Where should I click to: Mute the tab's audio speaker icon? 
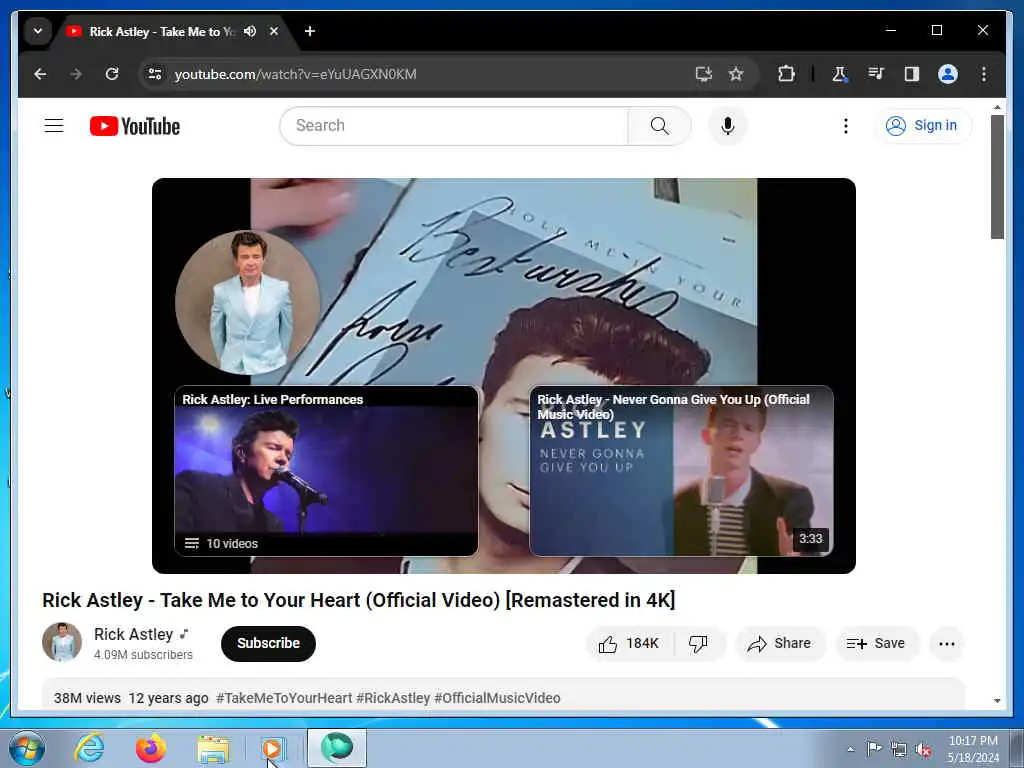(x=250, y=31)
